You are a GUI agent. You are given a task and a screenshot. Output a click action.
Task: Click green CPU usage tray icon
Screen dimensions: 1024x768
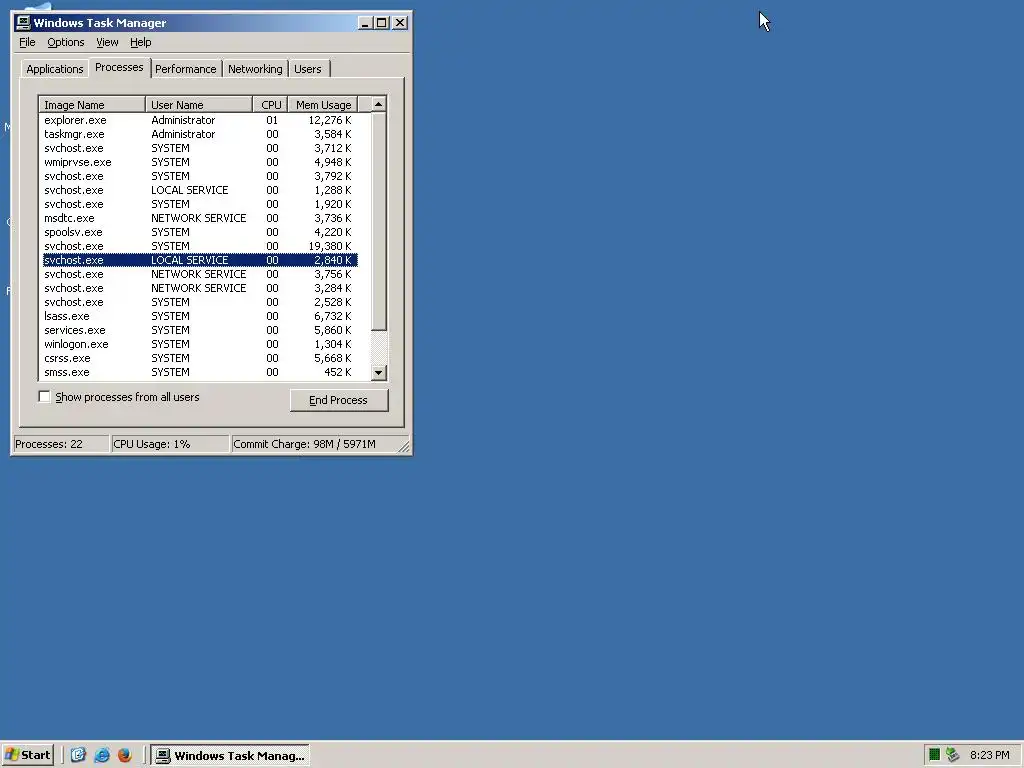pos(934,755)
